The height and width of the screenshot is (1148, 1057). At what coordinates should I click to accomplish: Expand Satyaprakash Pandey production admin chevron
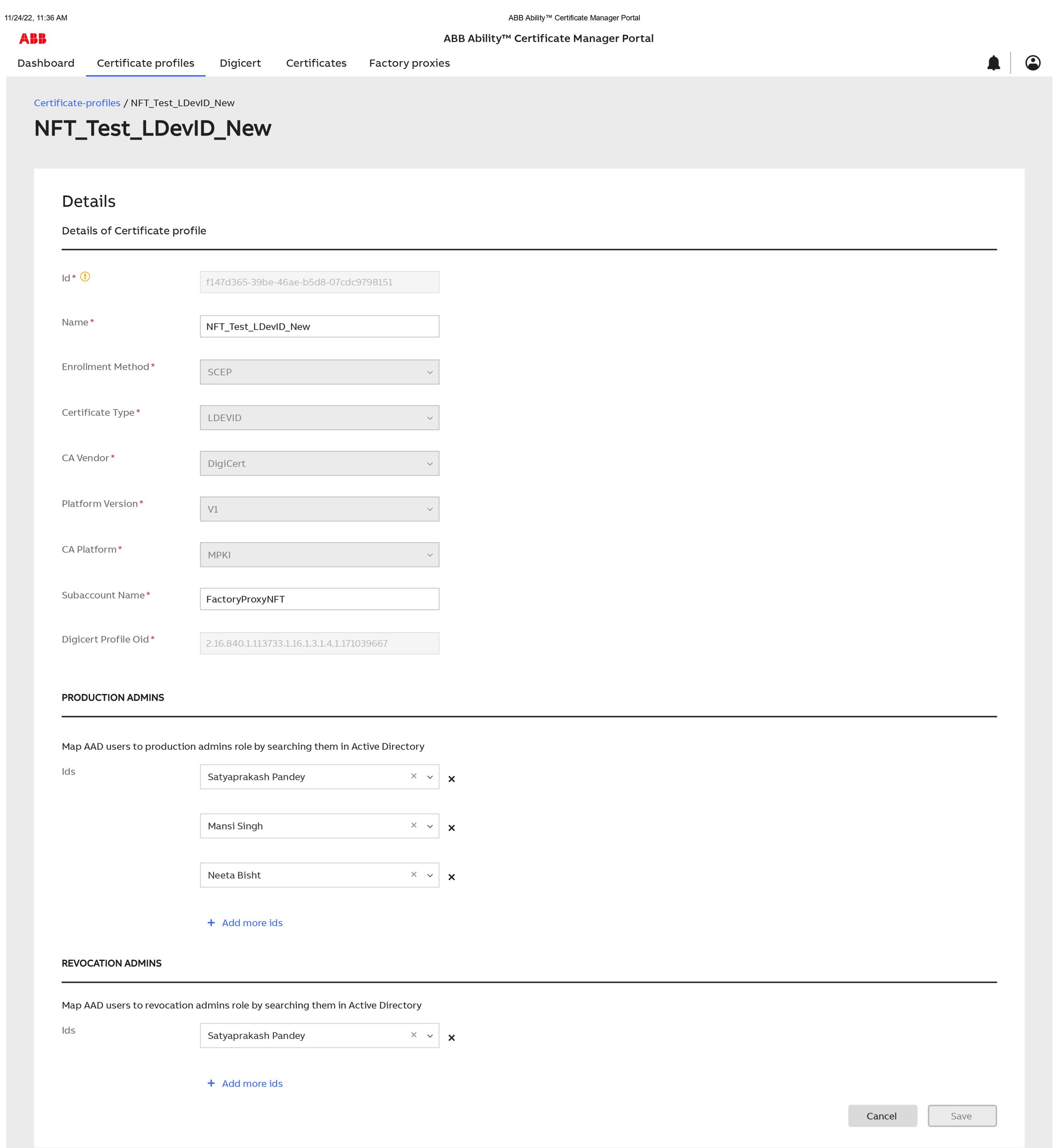pyautogui.click(x=430, y=778)
